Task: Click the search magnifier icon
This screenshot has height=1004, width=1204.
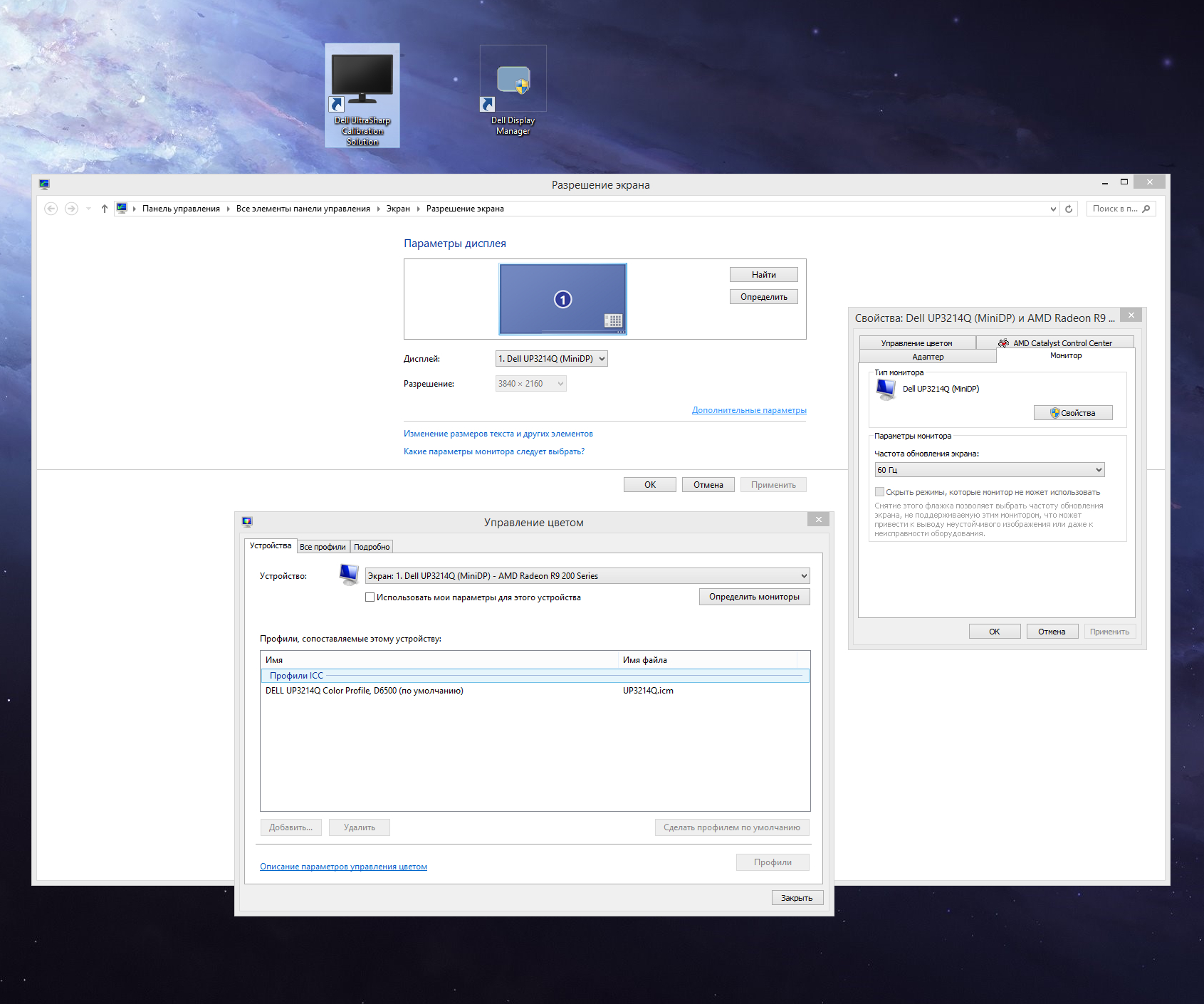Action: pos(1146,209)
